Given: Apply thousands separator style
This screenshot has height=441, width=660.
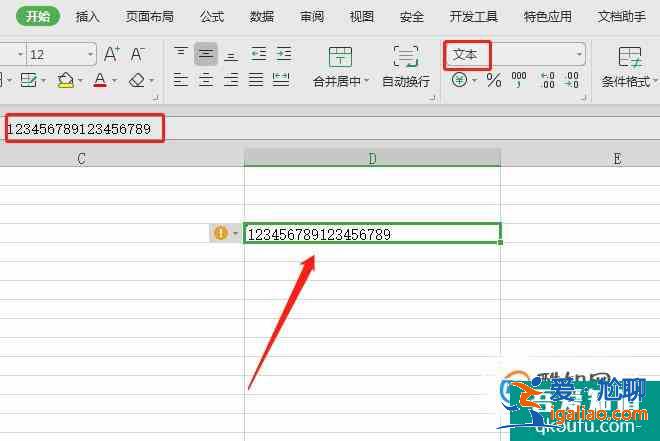Looking at the screenshot, I should tap(519, 80).
